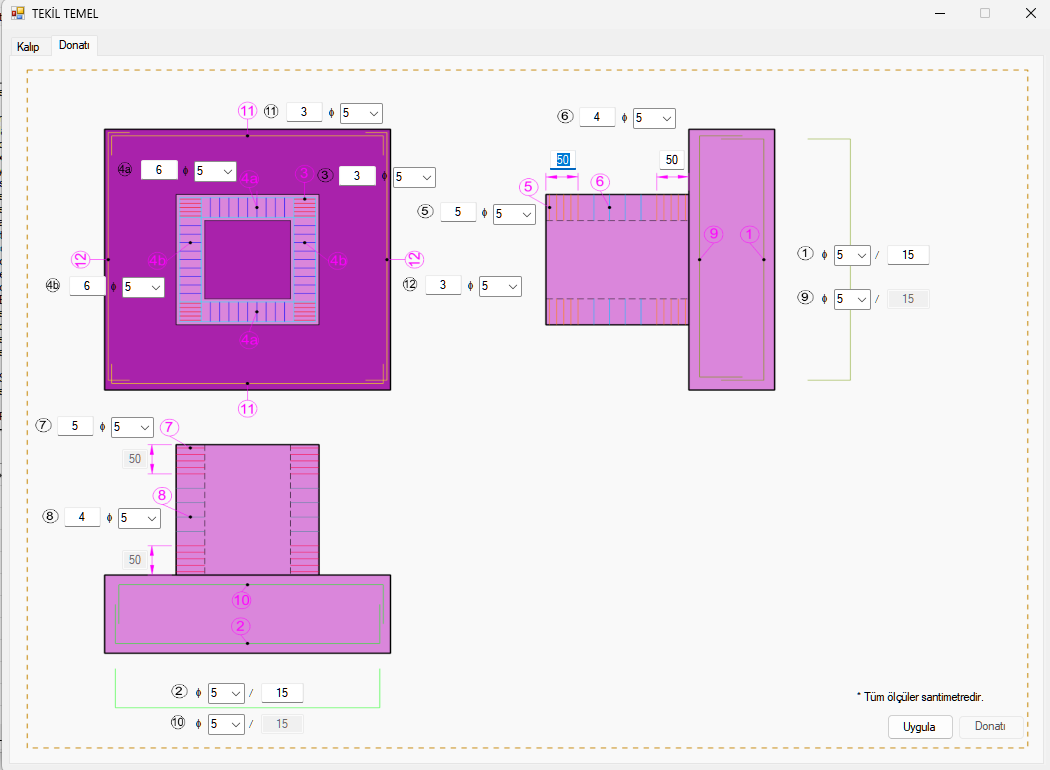Screen dimensions: 1050x770
Task: Expand the rebar 8 diameter combo box
Action: pyautogui.click(x=139, y=518)
